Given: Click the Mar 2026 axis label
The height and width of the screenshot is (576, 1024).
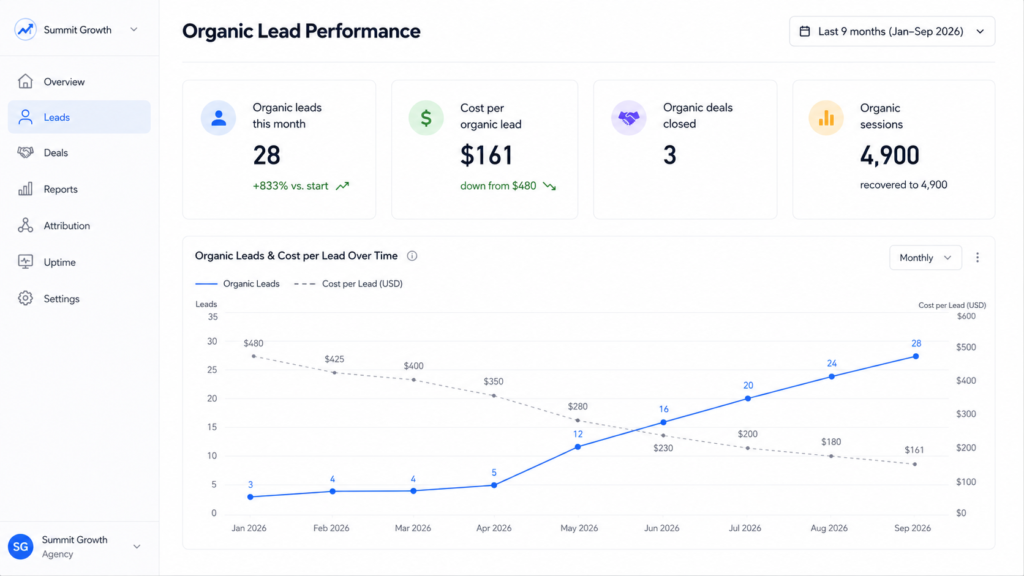Looking at the screenshot, I should tap(413, 528).
